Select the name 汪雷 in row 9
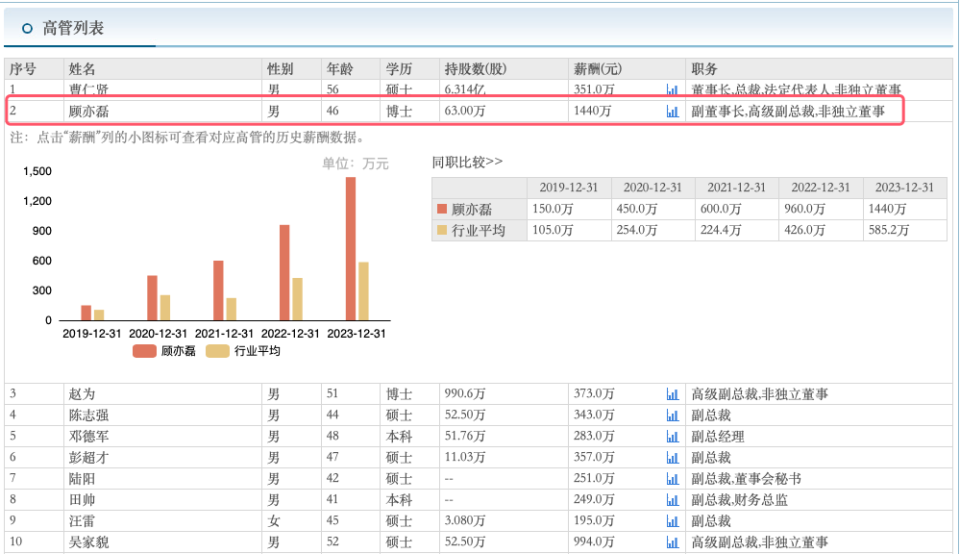The image size is (960, 554). click(82, 521)
